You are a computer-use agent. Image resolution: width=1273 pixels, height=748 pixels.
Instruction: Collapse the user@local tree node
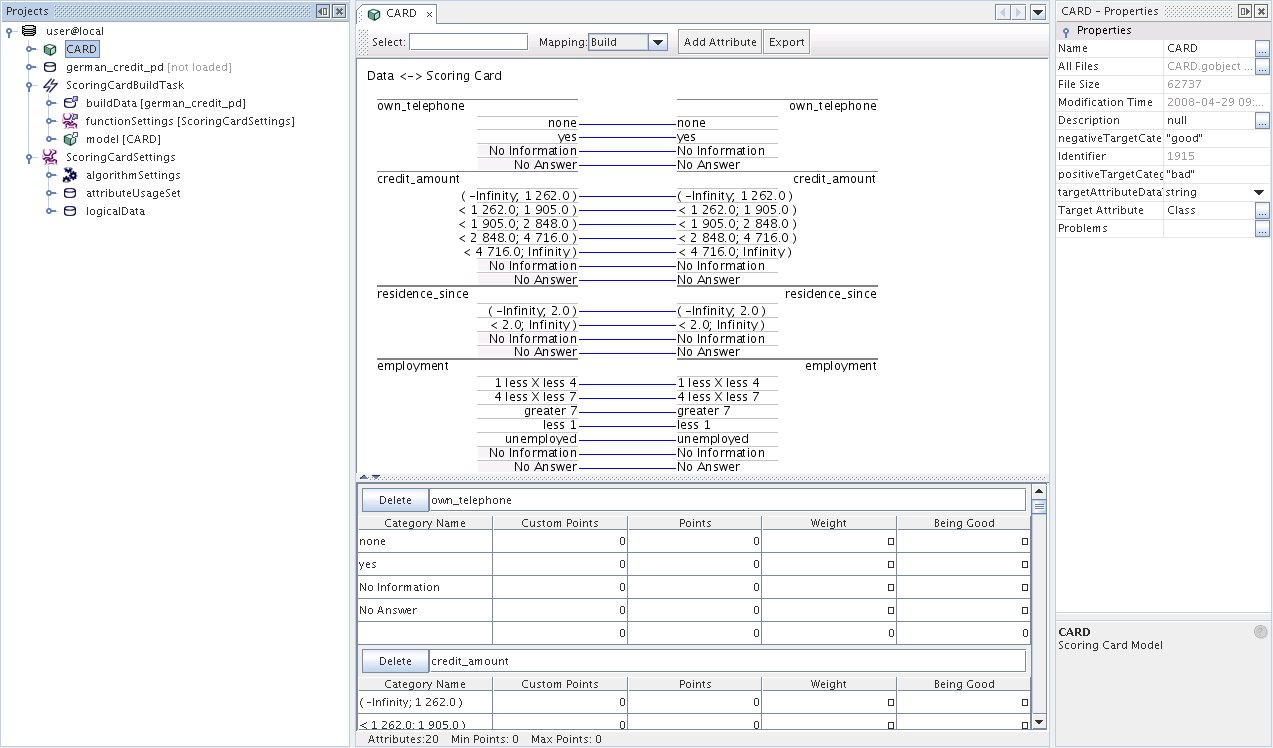10,31
